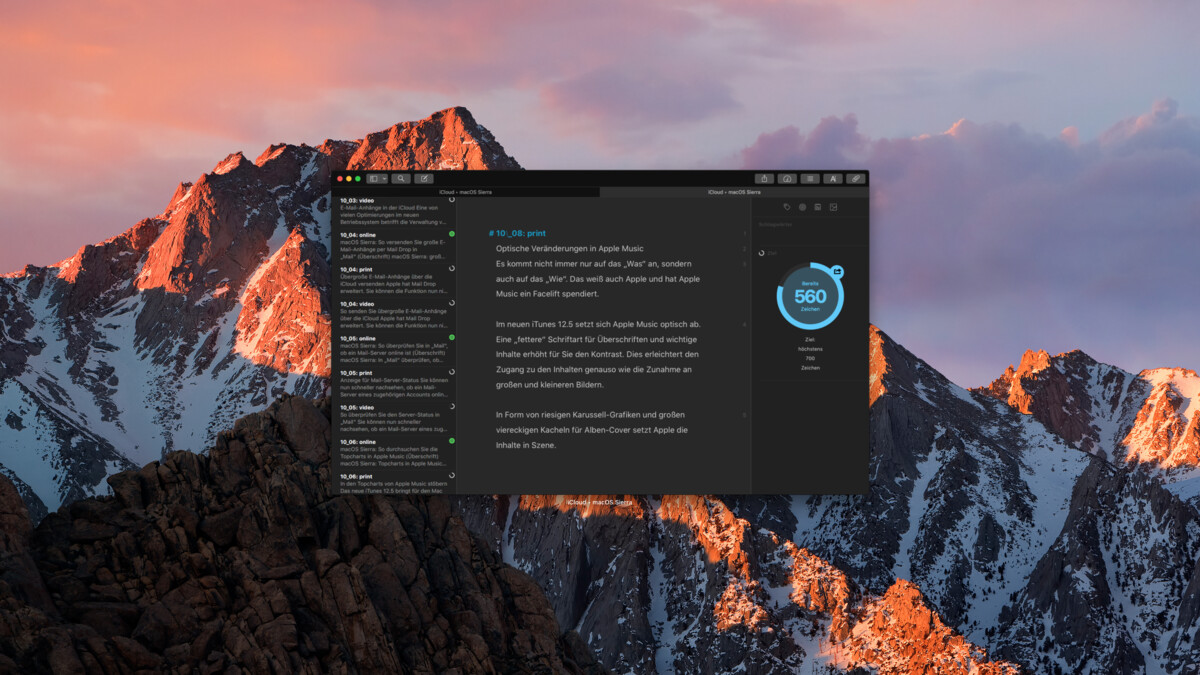The height and width of the screenshot is (675, 1200).
Task: Select the left iCloud - macOS Sierra tab
Action: click(464, 192)
